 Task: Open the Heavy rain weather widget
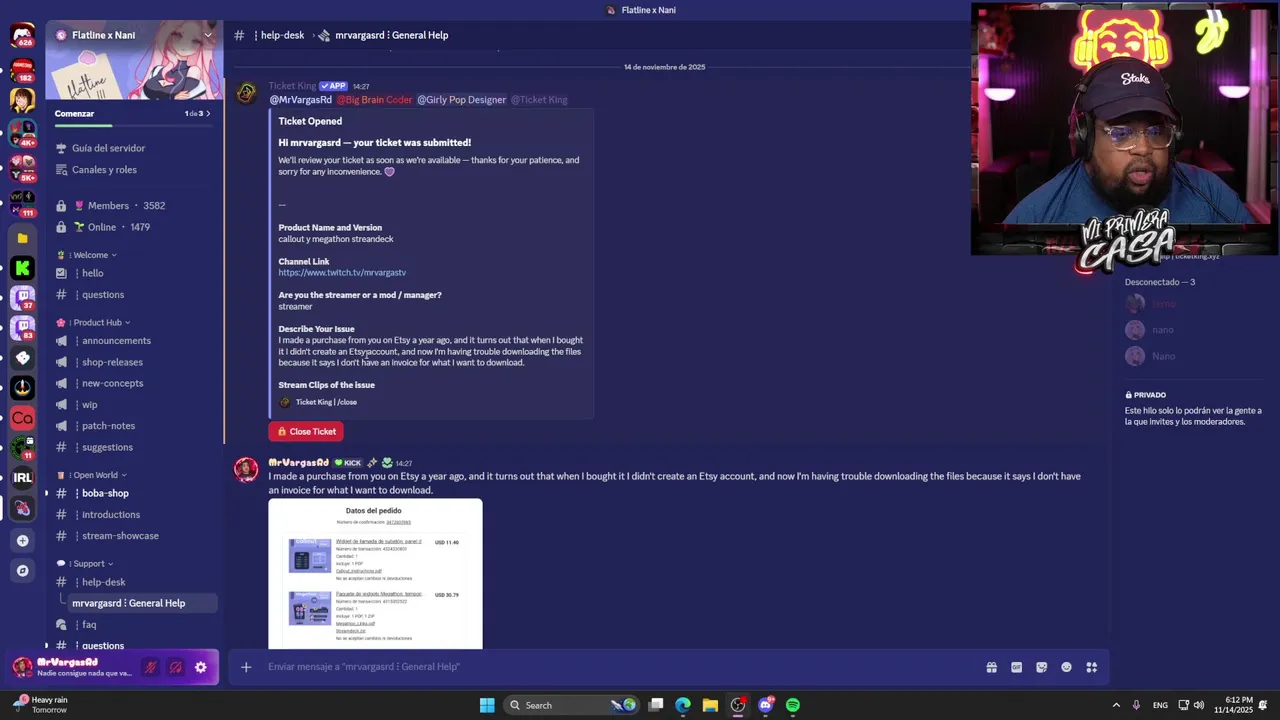(40, 705)
